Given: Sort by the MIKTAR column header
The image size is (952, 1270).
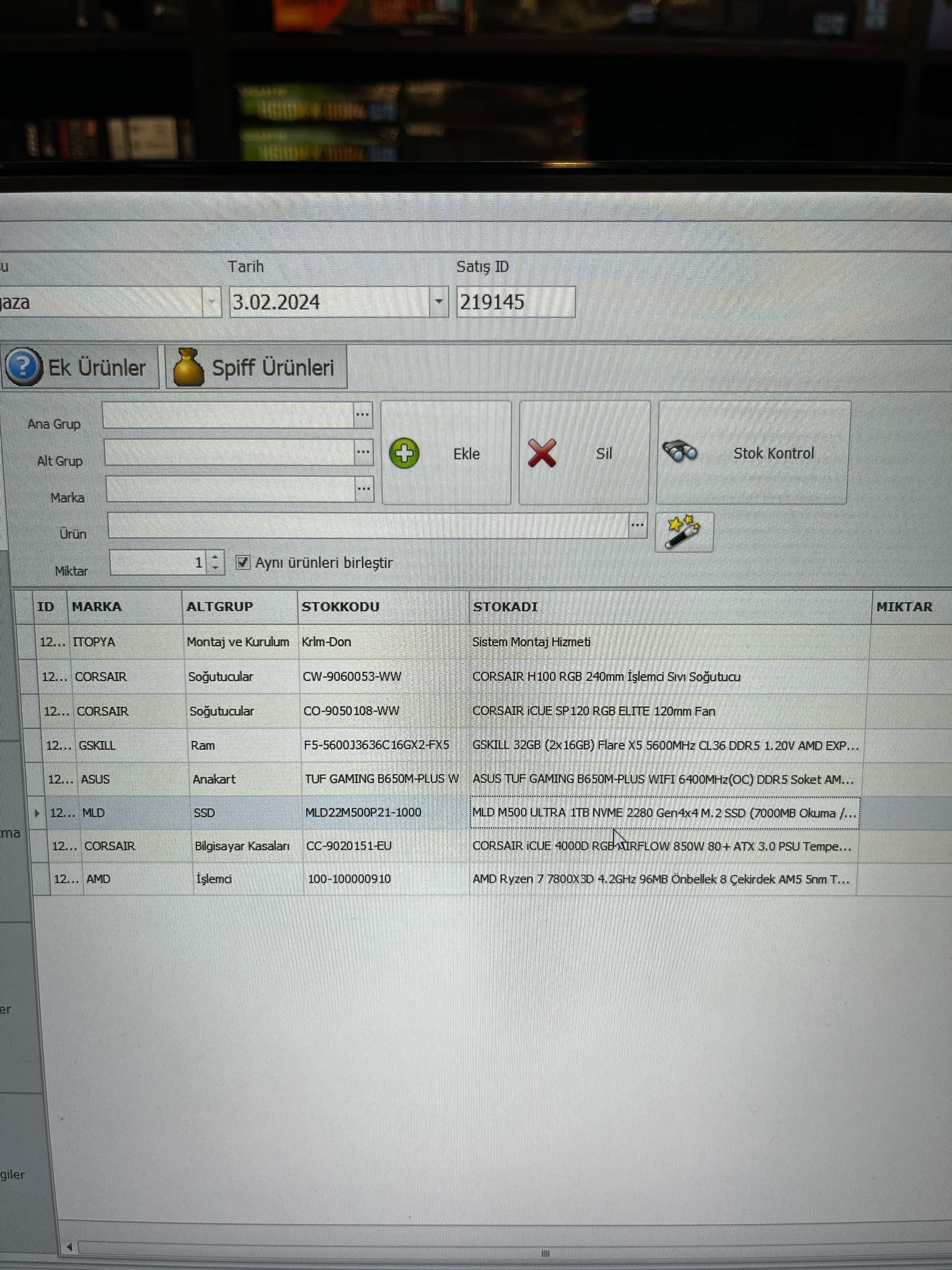Looking at the screenshot, I should [911, 606].
